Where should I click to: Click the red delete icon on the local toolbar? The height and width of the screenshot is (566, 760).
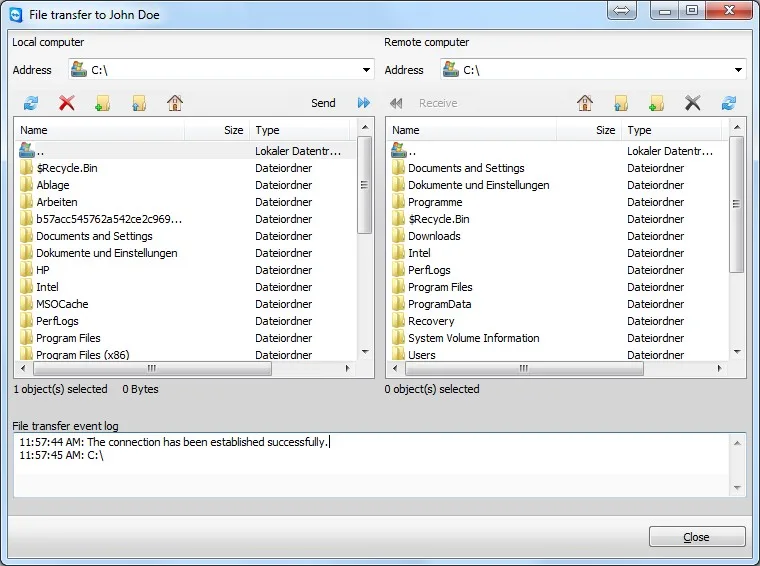(x=67, y=103)
